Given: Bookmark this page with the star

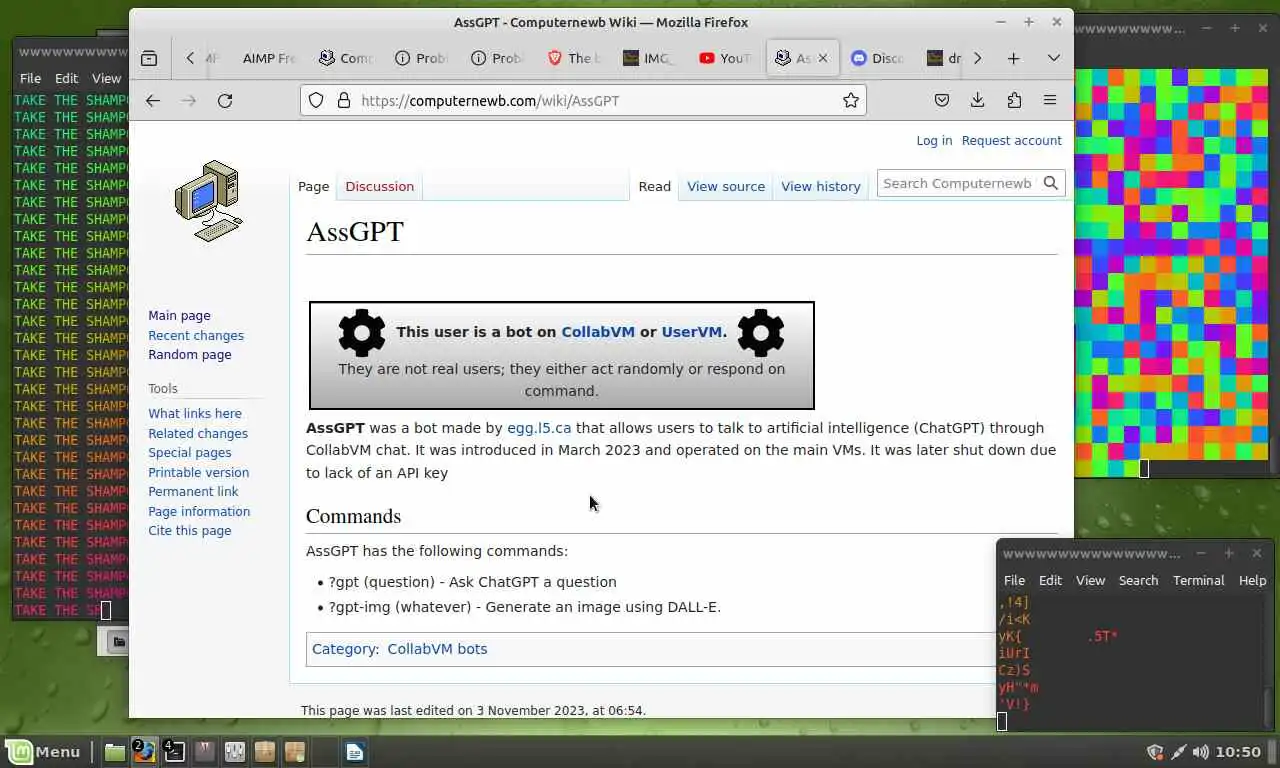Looking at the screenshot, I should (x=851, y=100).
